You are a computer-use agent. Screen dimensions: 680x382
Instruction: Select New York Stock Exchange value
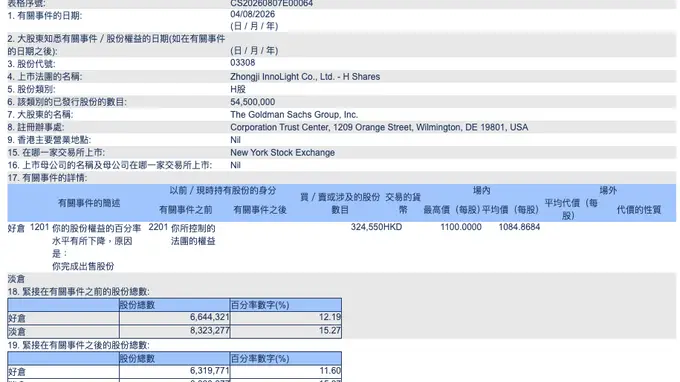point(282,153)
